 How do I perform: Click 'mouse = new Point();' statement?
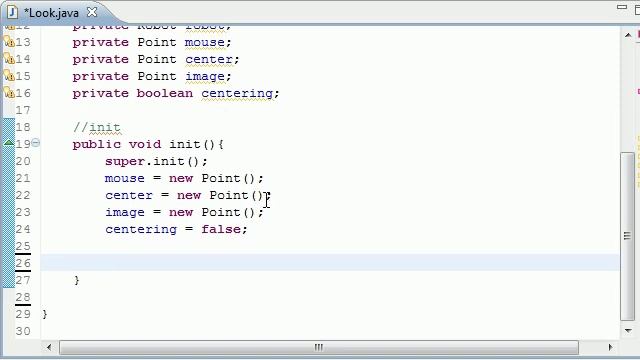pos(184,178)
